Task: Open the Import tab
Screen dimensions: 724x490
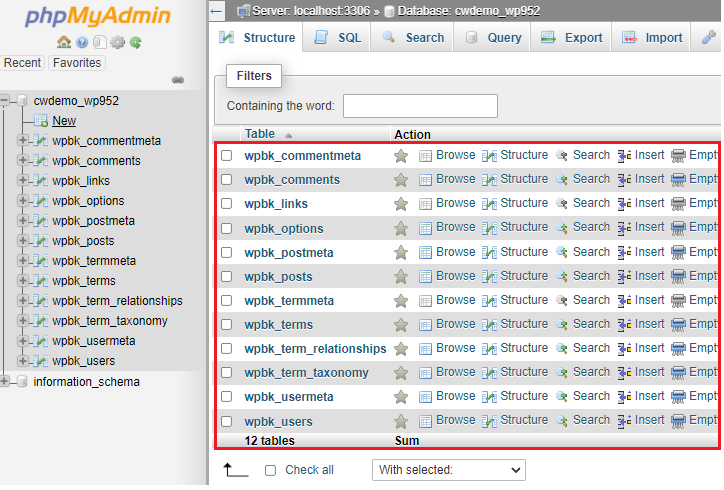Action: point(652,38)
